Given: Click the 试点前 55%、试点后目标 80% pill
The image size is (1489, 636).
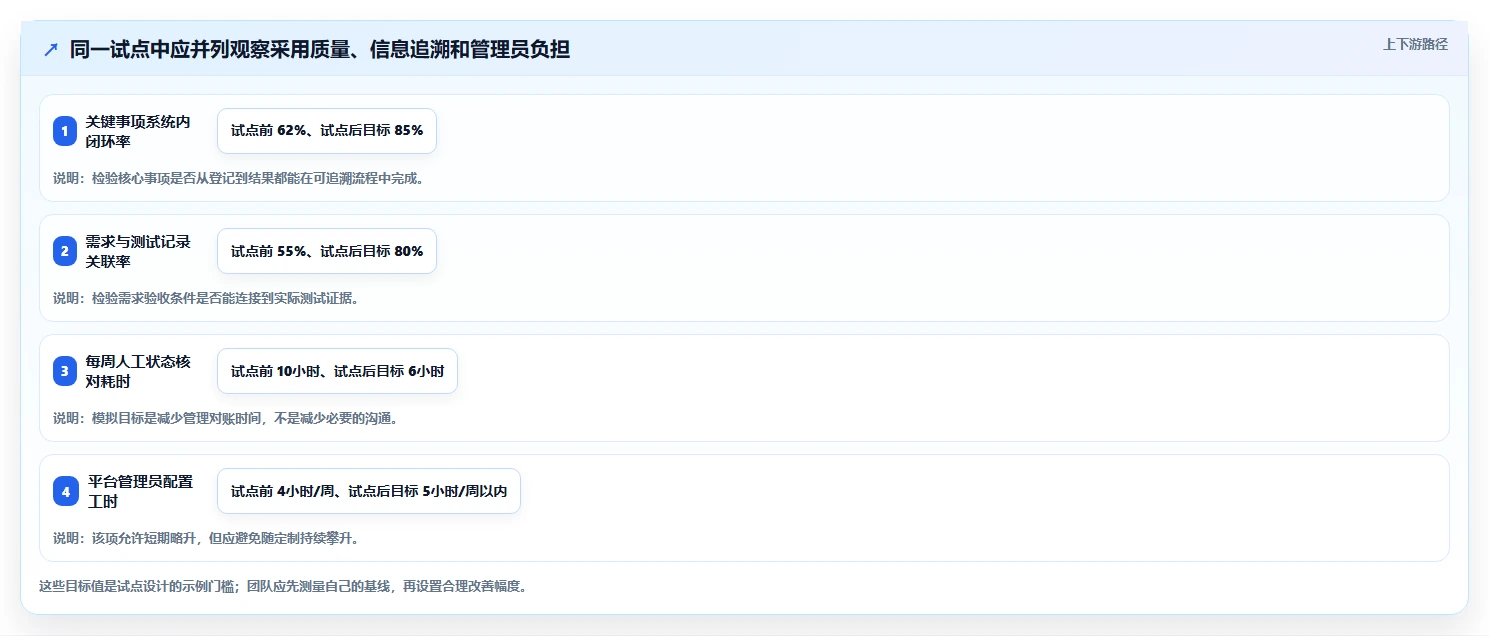Looking at the screenshot, I should [327, 251].
